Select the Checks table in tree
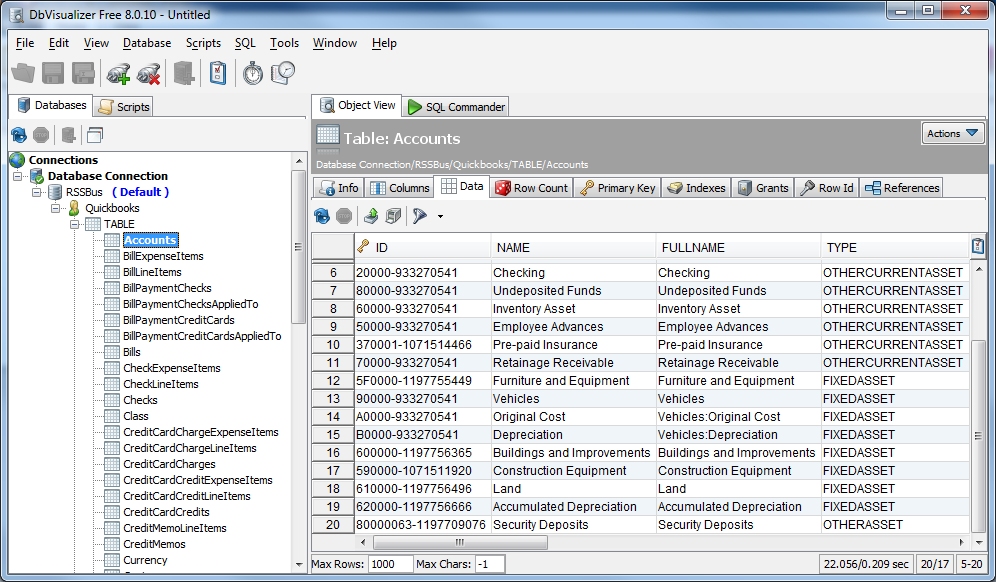This screenshot has width=996, height=582. pyautogui.click(x=140, y=400)
